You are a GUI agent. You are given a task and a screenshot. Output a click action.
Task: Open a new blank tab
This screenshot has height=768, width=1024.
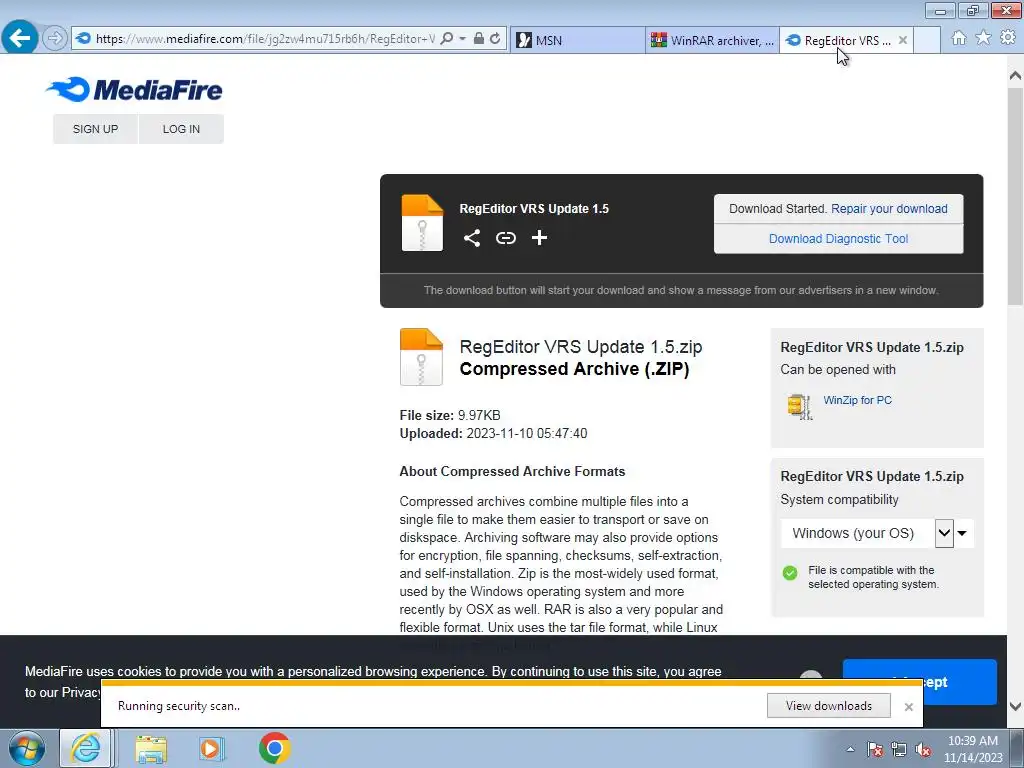point(927,40)
